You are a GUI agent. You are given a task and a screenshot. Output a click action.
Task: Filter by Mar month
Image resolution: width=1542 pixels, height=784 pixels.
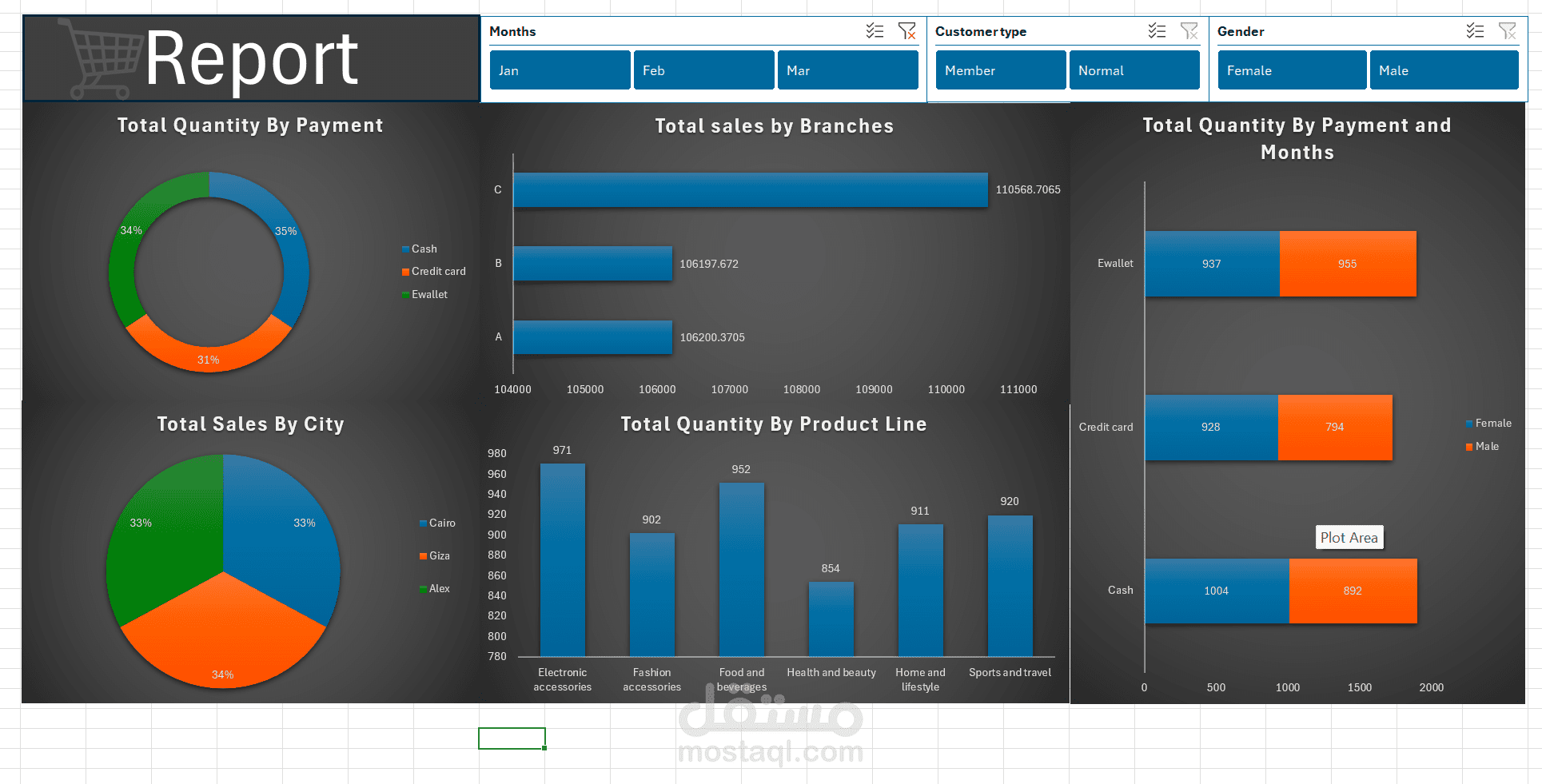[x=847, y=70]
